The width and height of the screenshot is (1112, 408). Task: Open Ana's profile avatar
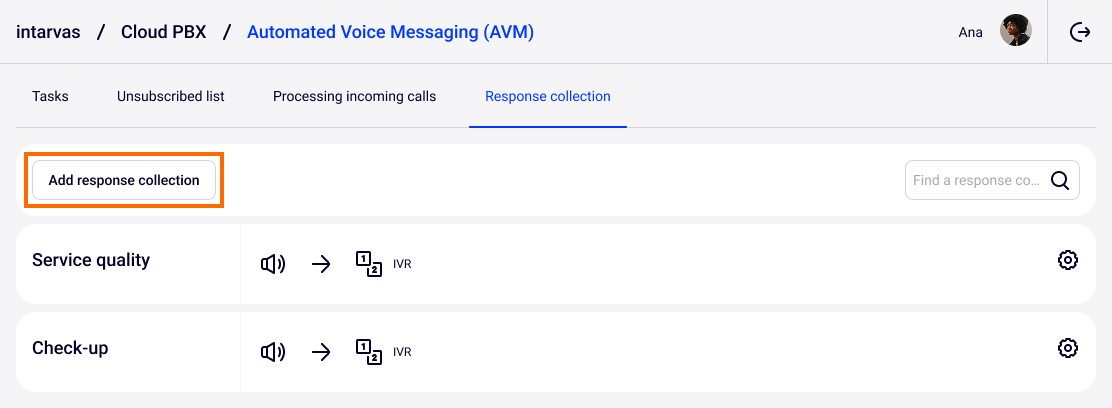click(1016, 31)
